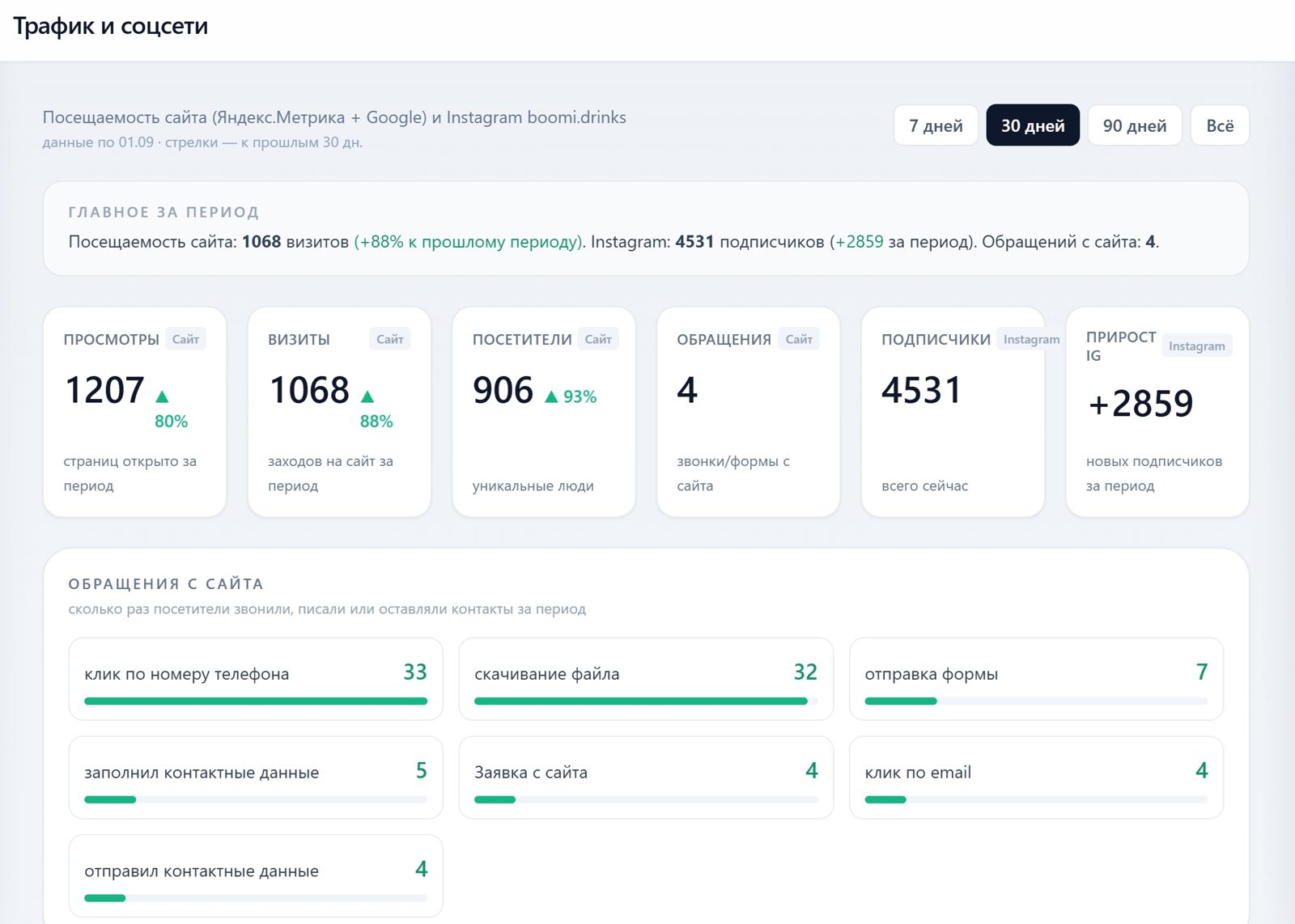Click the 93% change indicator
This screenshot has width=1295, height=924.
(580, 396)
